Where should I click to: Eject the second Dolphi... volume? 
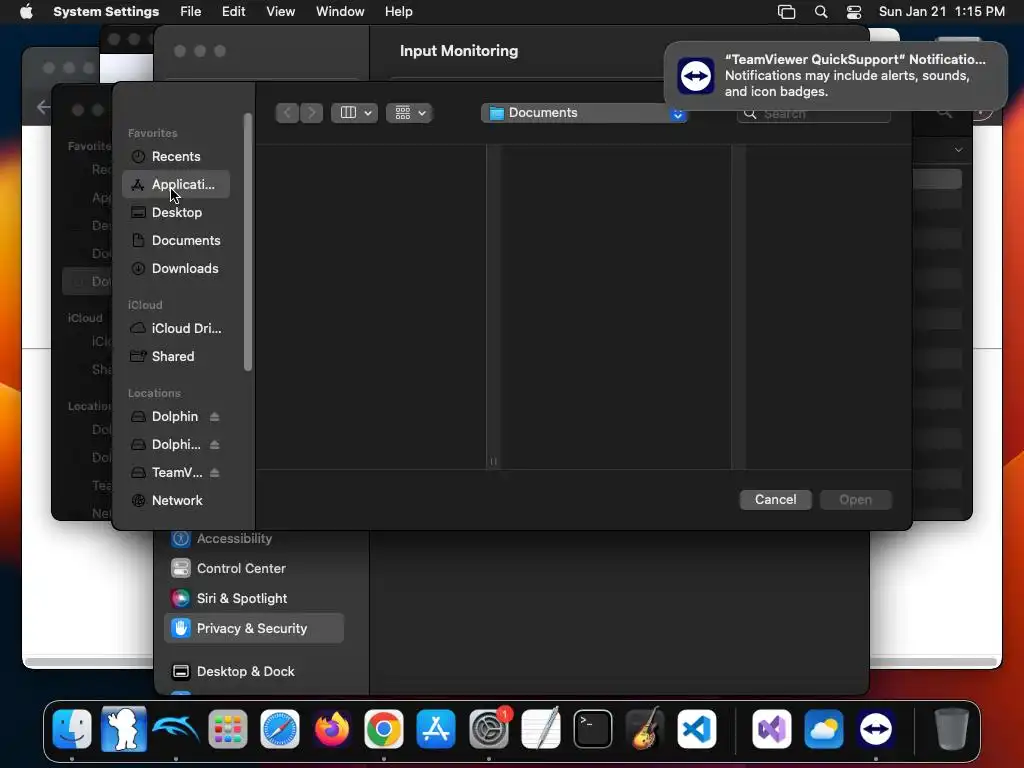(214, 445)
